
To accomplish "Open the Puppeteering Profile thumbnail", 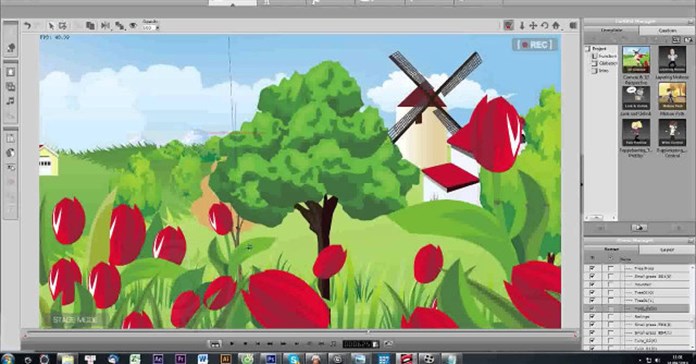I will [636, 133].
